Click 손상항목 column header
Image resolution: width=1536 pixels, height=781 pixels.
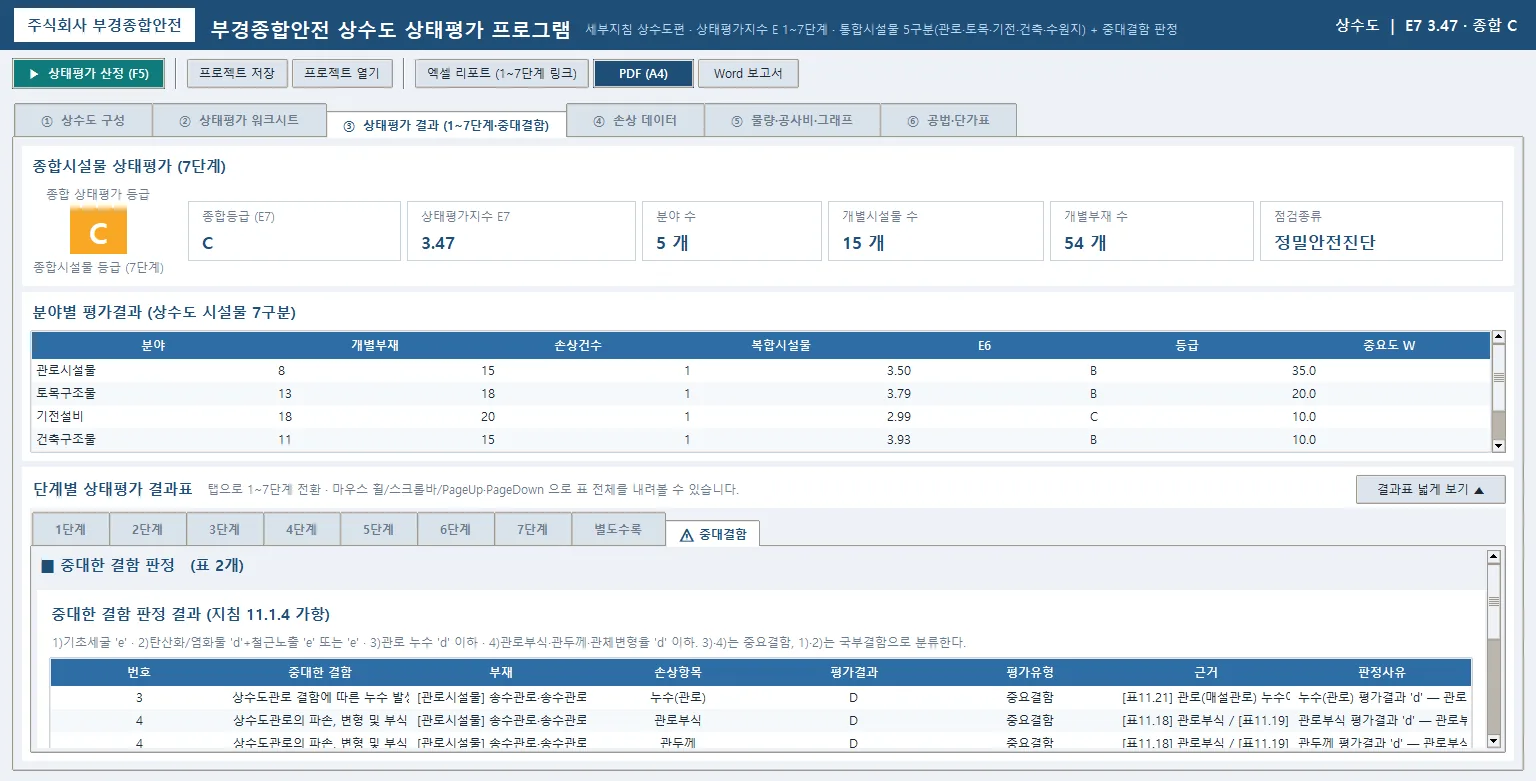coord(677,672)
